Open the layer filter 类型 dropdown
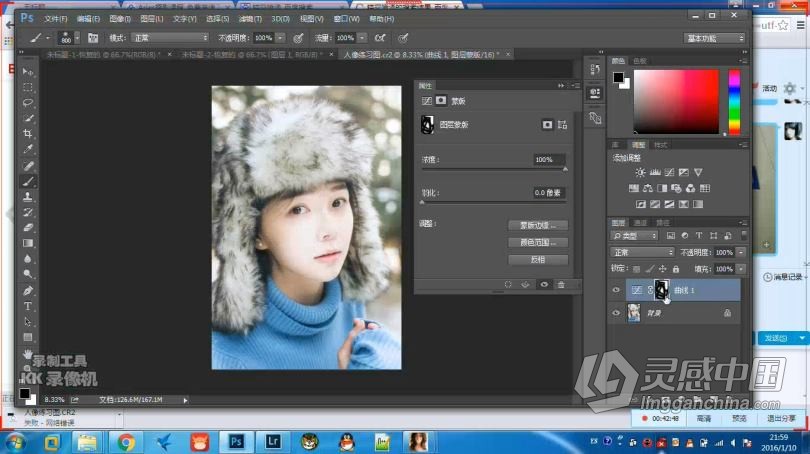This screenshot has width=810, height=454. [634, 236]
